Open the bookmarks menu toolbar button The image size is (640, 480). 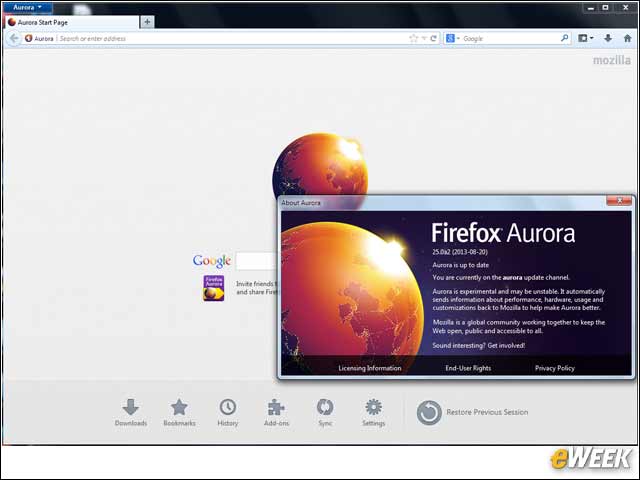pos(586,38)
